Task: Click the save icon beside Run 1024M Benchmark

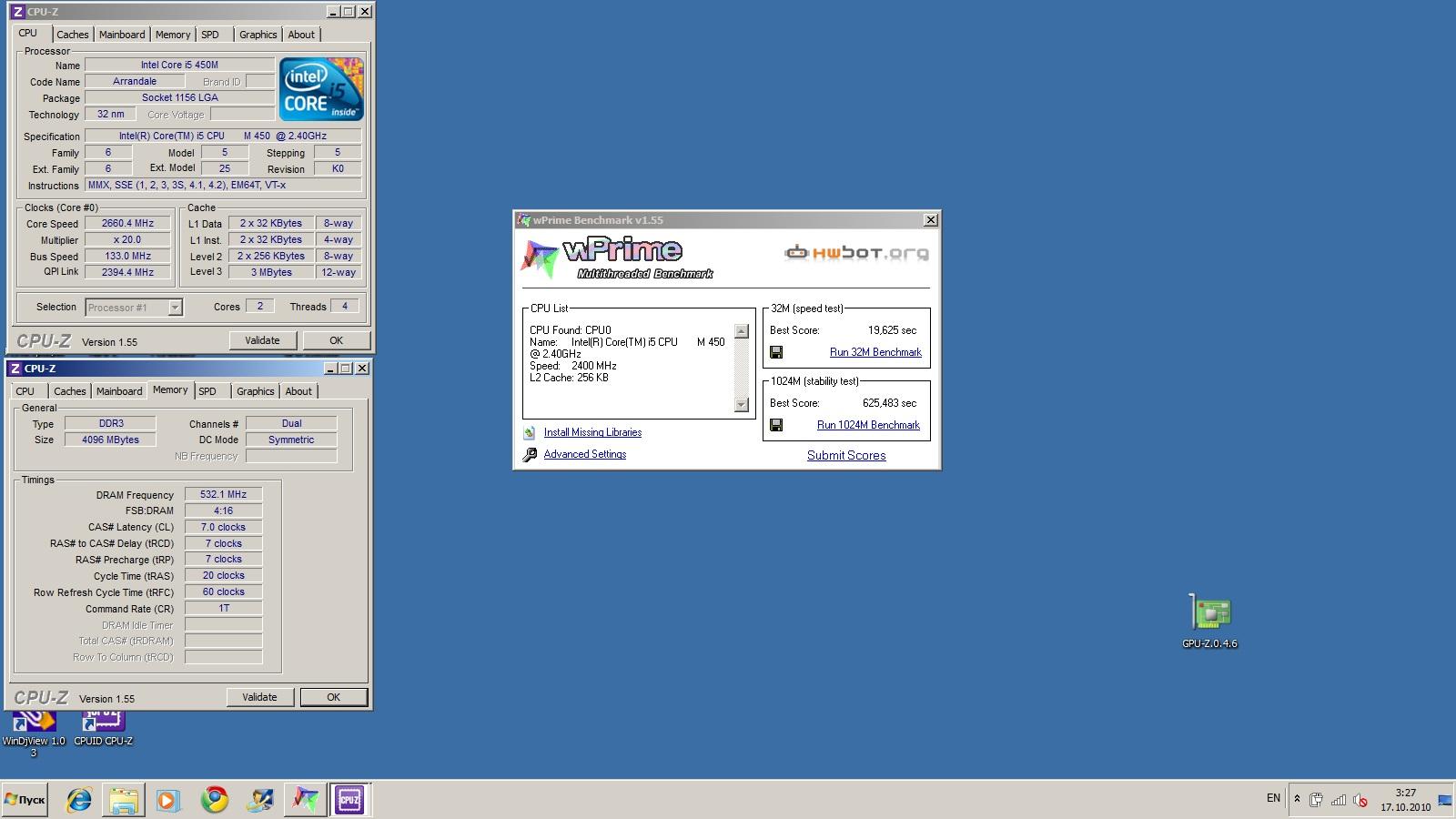Action: [x=776, y=425]
